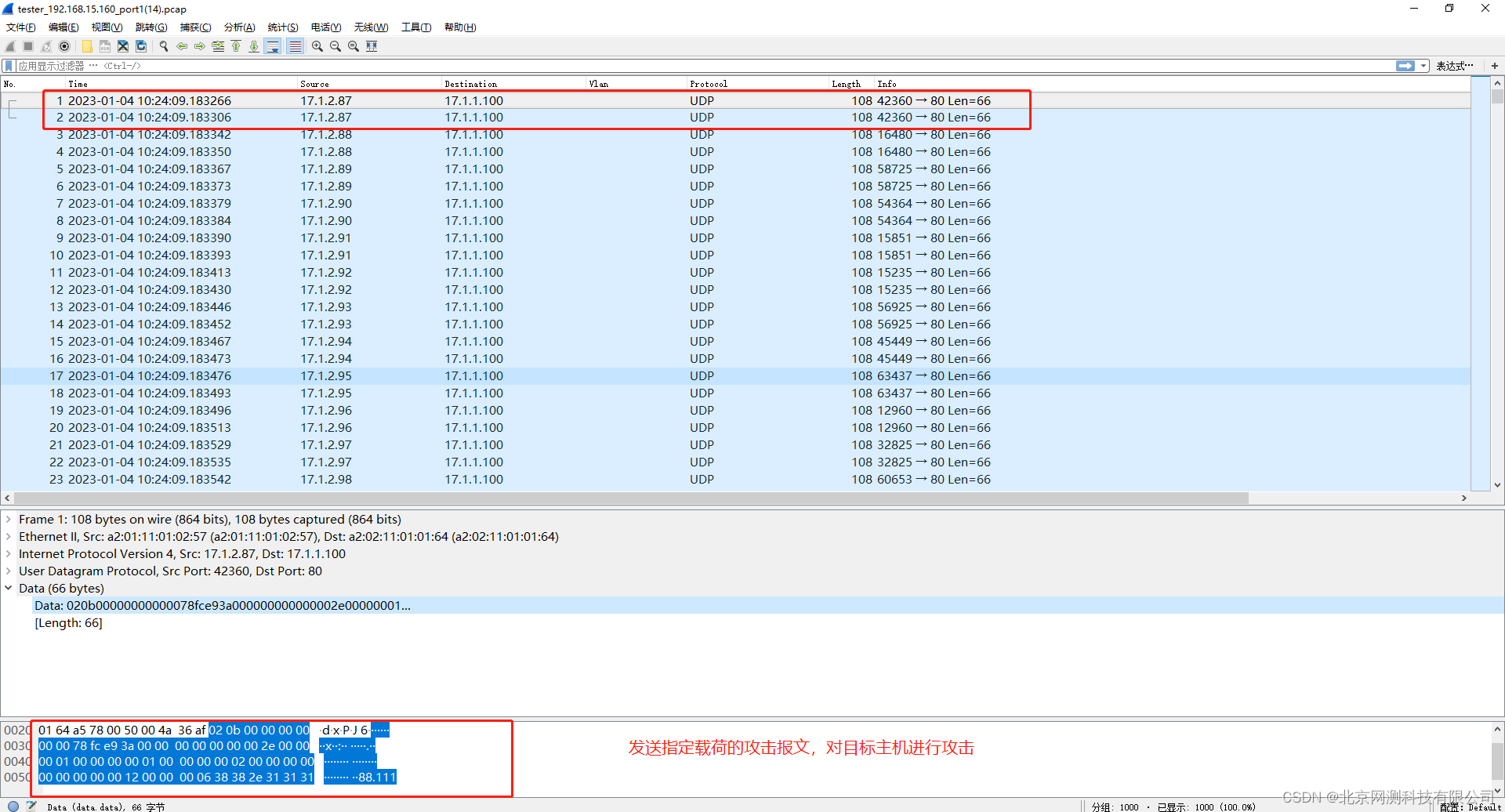
Task: Open the 视图(V) menu
Action: tap(107, 27)
